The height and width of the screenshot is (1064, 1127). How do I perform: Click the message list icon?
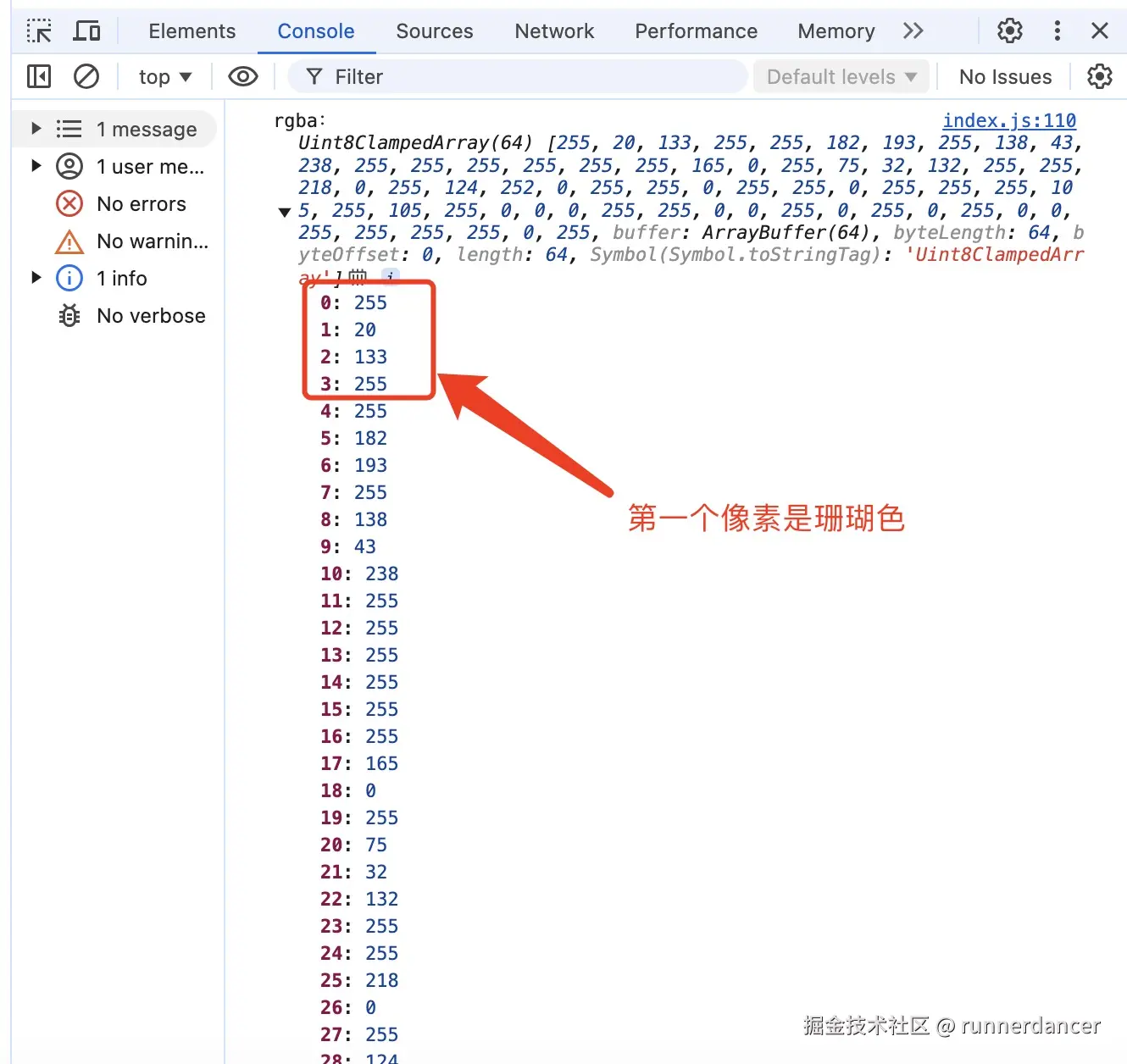(x=69, y=129)
